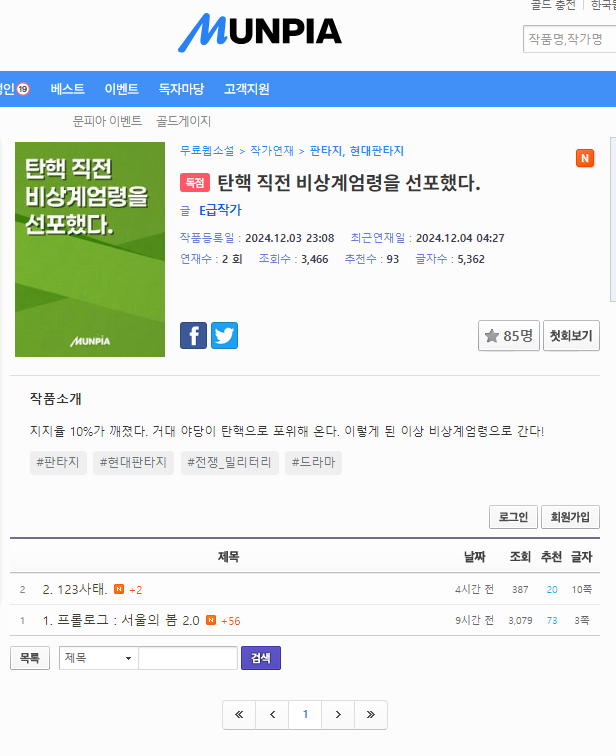The height and width of the screenshot is (756, 616).
Task: Open the 베스트 menu
Action: [x=67, y=89]
